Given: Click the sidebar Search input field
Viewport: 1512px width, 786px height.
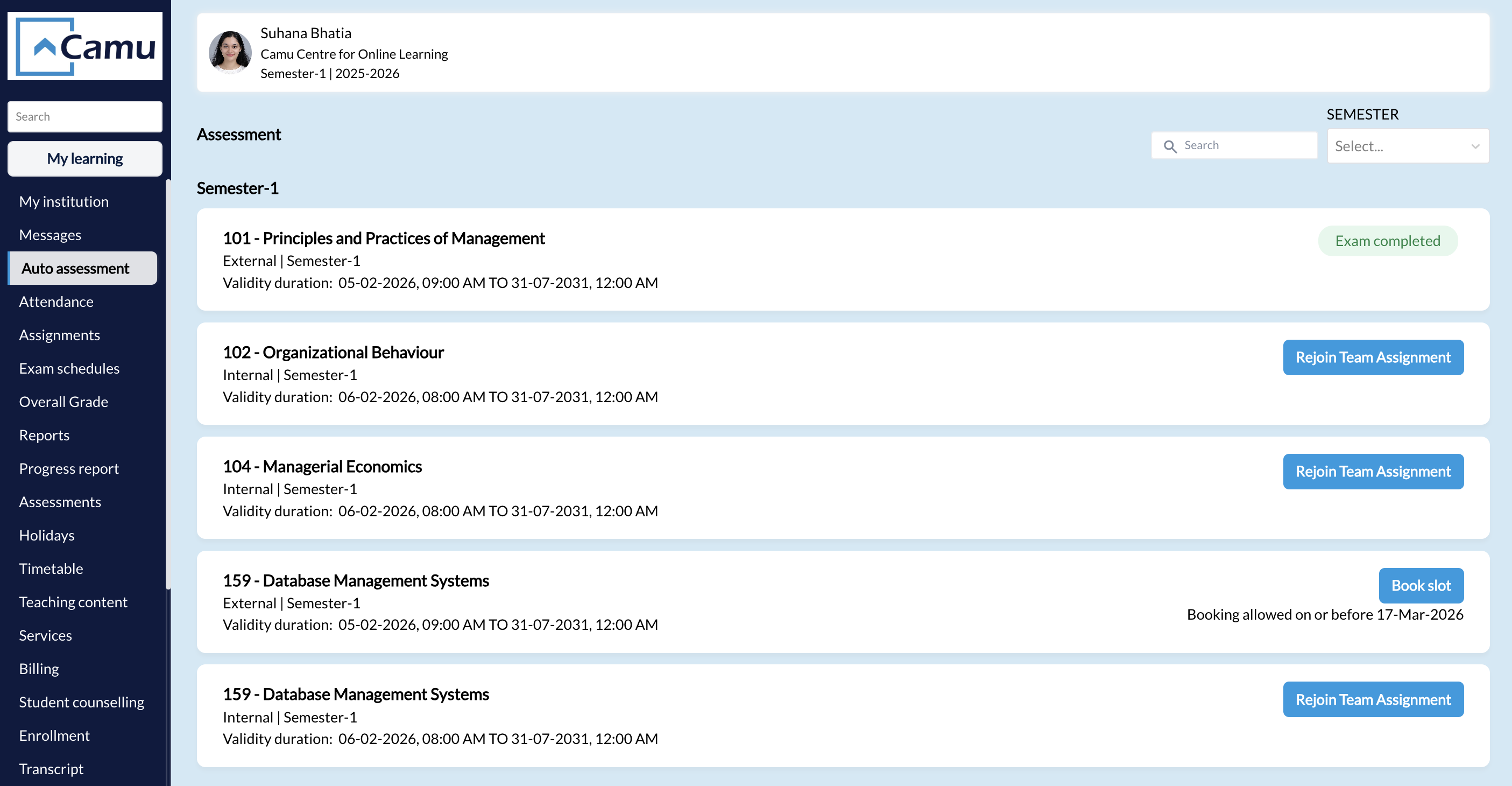Looking at the screenshot, I should coord(84,116).
